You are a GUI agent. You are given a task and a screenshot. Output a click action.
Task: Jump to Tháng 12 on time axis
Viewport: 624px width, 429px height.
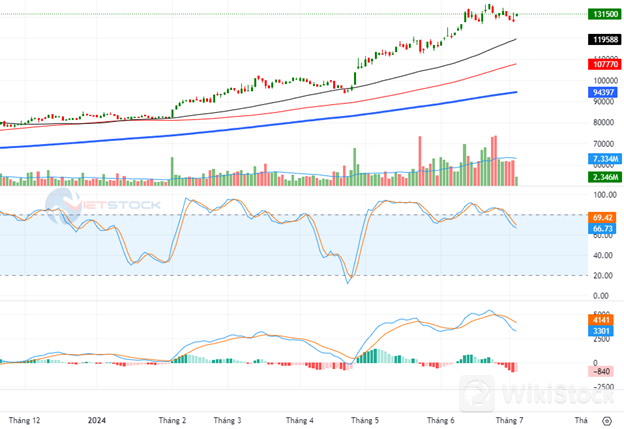click(x=24, y=420)
